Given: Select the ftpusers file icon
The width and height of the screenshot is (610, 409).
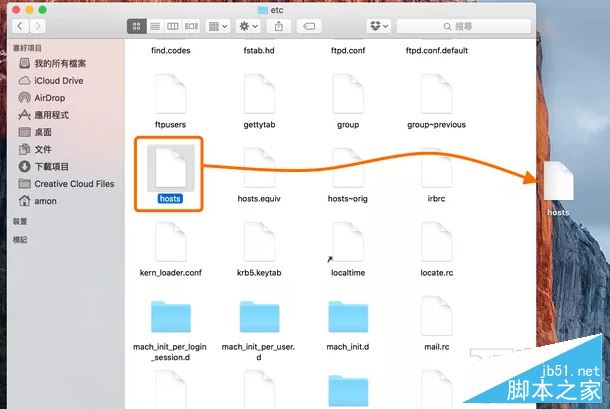Looking at the screenshot, I should pyautogui.click(x=170, y=94).
